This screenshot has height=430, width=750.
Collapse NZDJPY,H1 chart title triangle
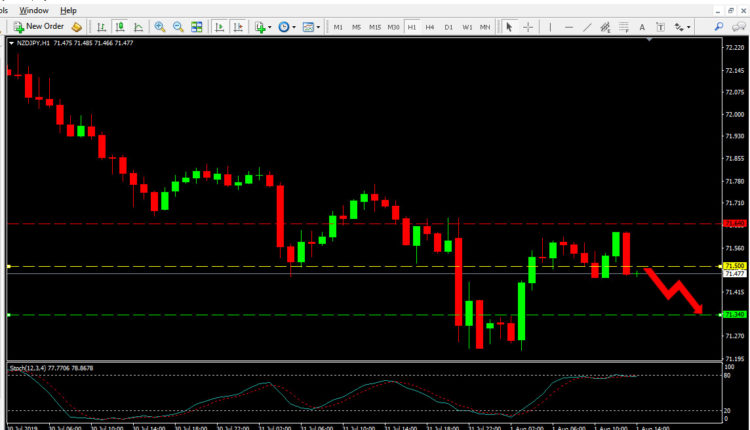[x=11, y=43]
